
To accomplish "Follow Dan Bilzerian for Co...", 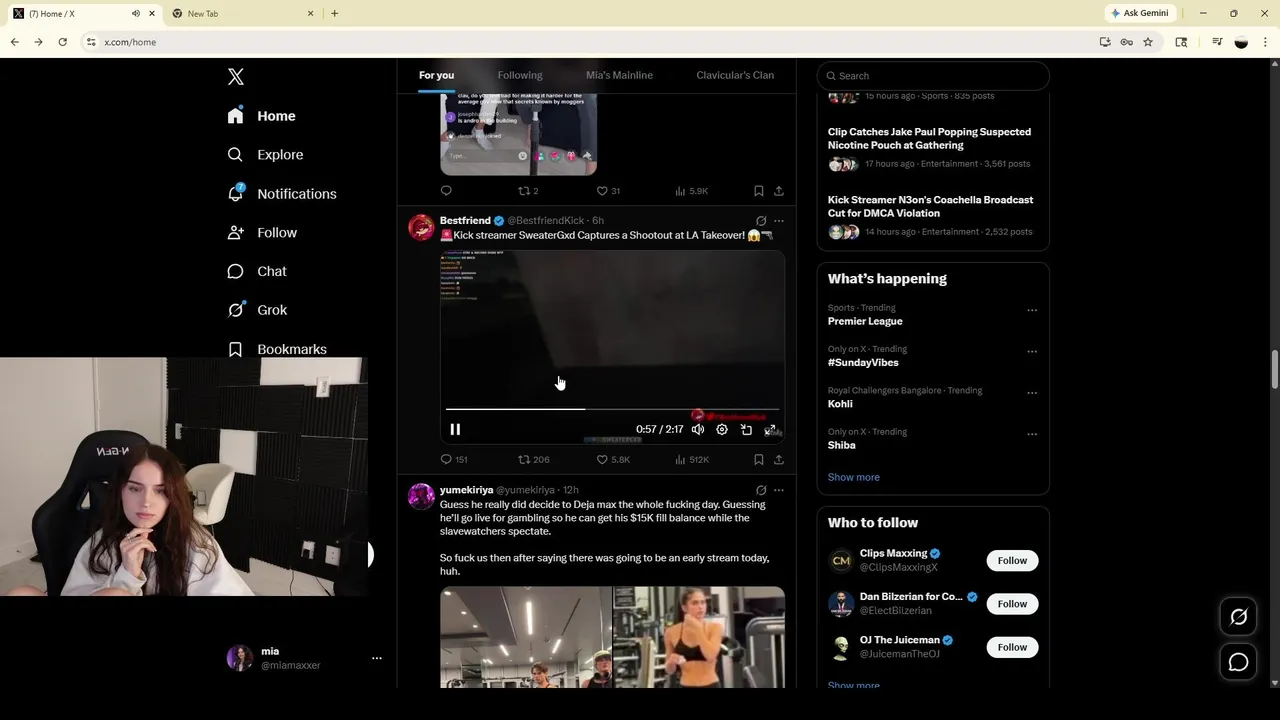I will pos(1012,604).
